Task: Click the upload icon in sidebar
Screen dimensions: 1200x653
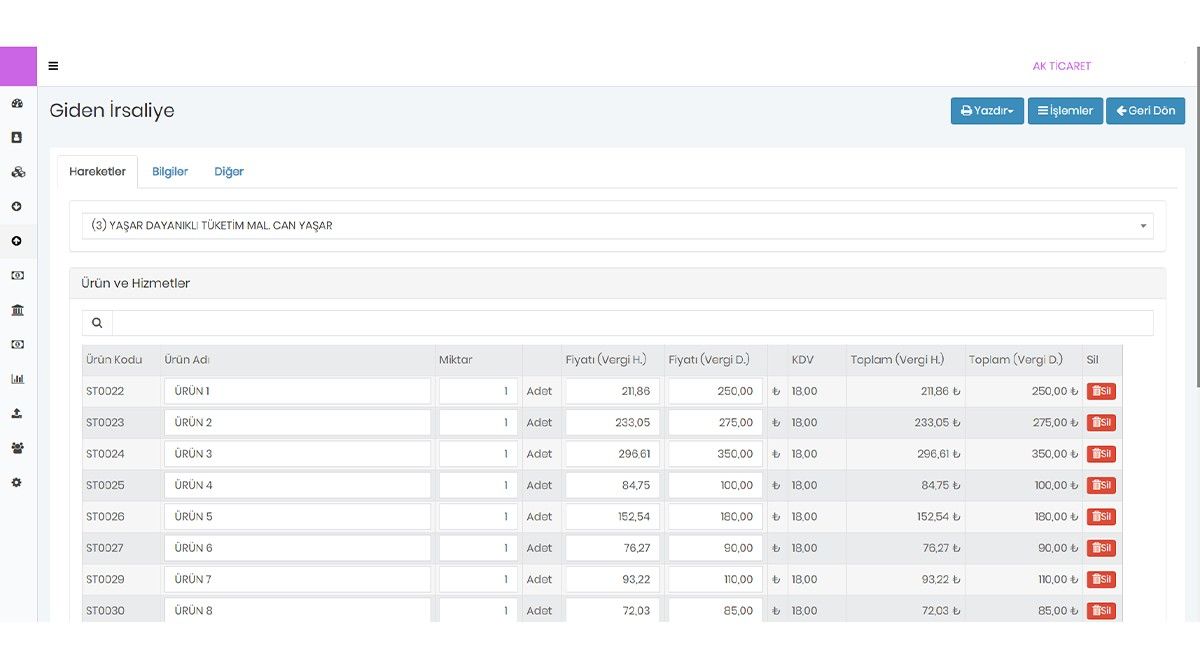Action: (x=17, y=413)
